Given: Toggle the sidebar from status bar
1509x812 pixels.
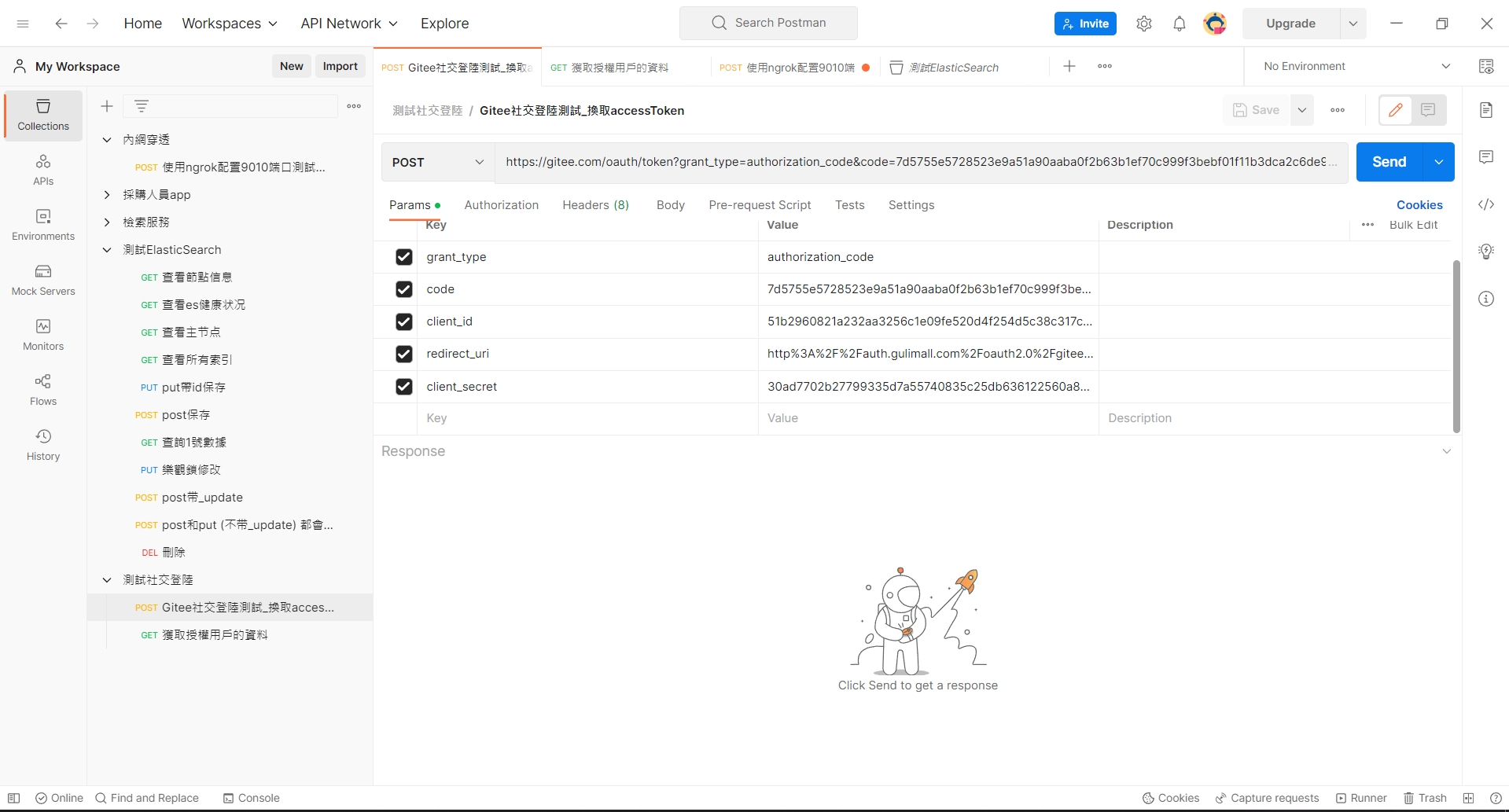Looking at the screenshot, I should point(13,798).
